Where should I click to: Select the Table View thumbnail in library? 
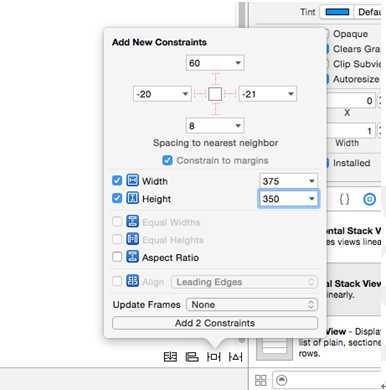pos(274,349)
